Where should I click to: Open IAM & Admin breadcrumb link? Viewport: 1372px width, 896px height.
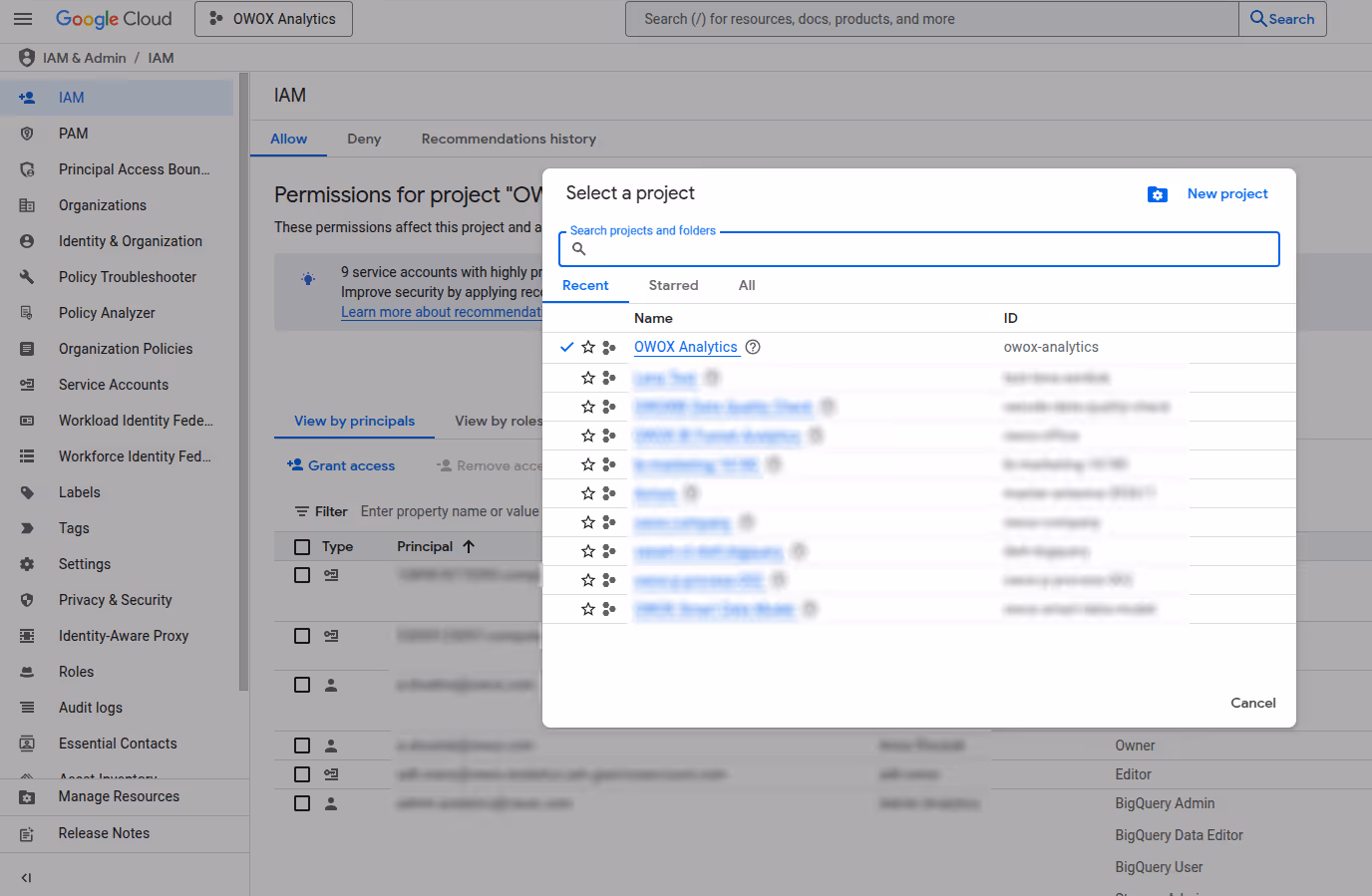[85, 58]
